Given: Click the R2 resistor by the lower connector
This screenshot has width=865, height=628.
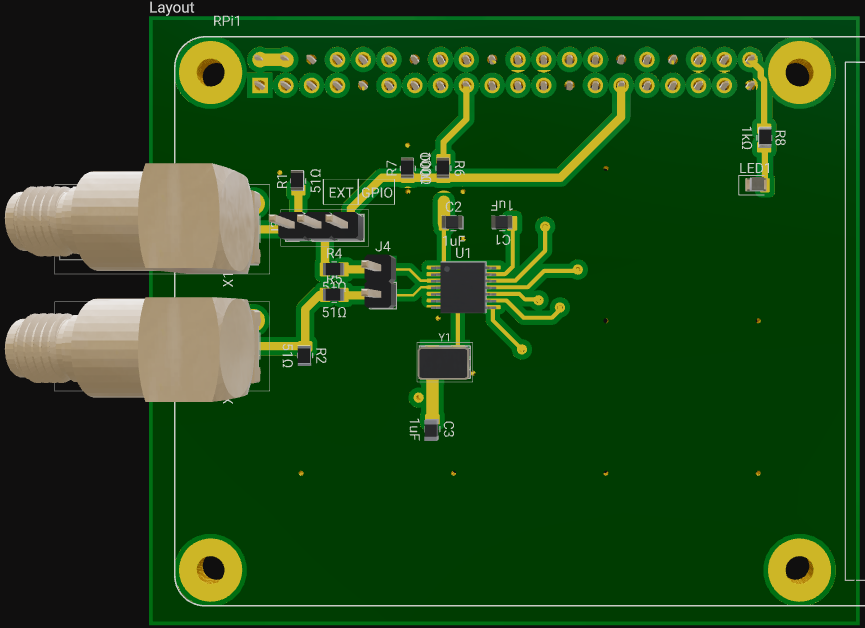Looking at the screenshot, I should point(304,355).
